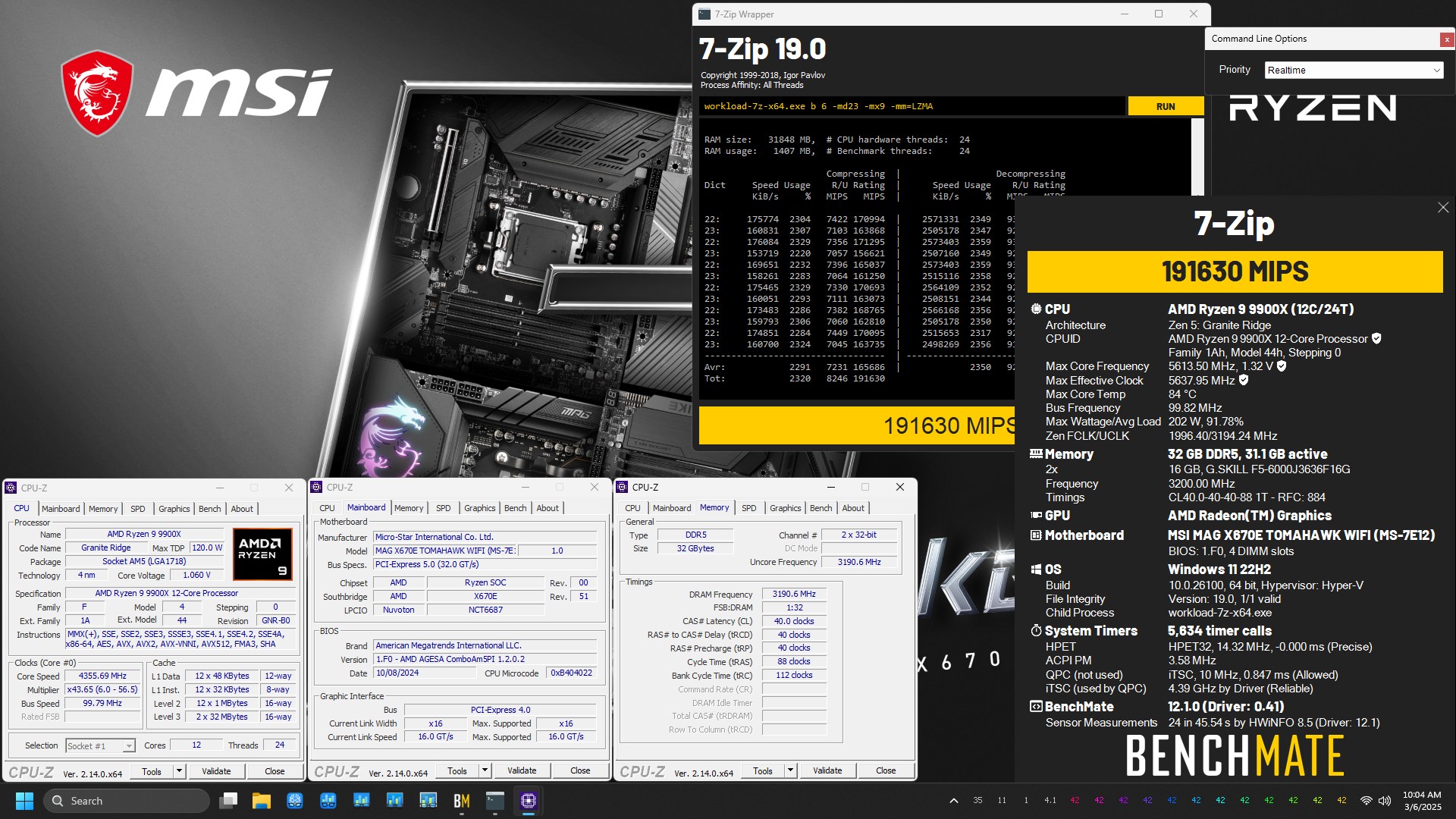Screen dimensions: 1456x819
Task: Click the title icon of the CPU-Z Mainboard window
Action: (x=316, y=488)
